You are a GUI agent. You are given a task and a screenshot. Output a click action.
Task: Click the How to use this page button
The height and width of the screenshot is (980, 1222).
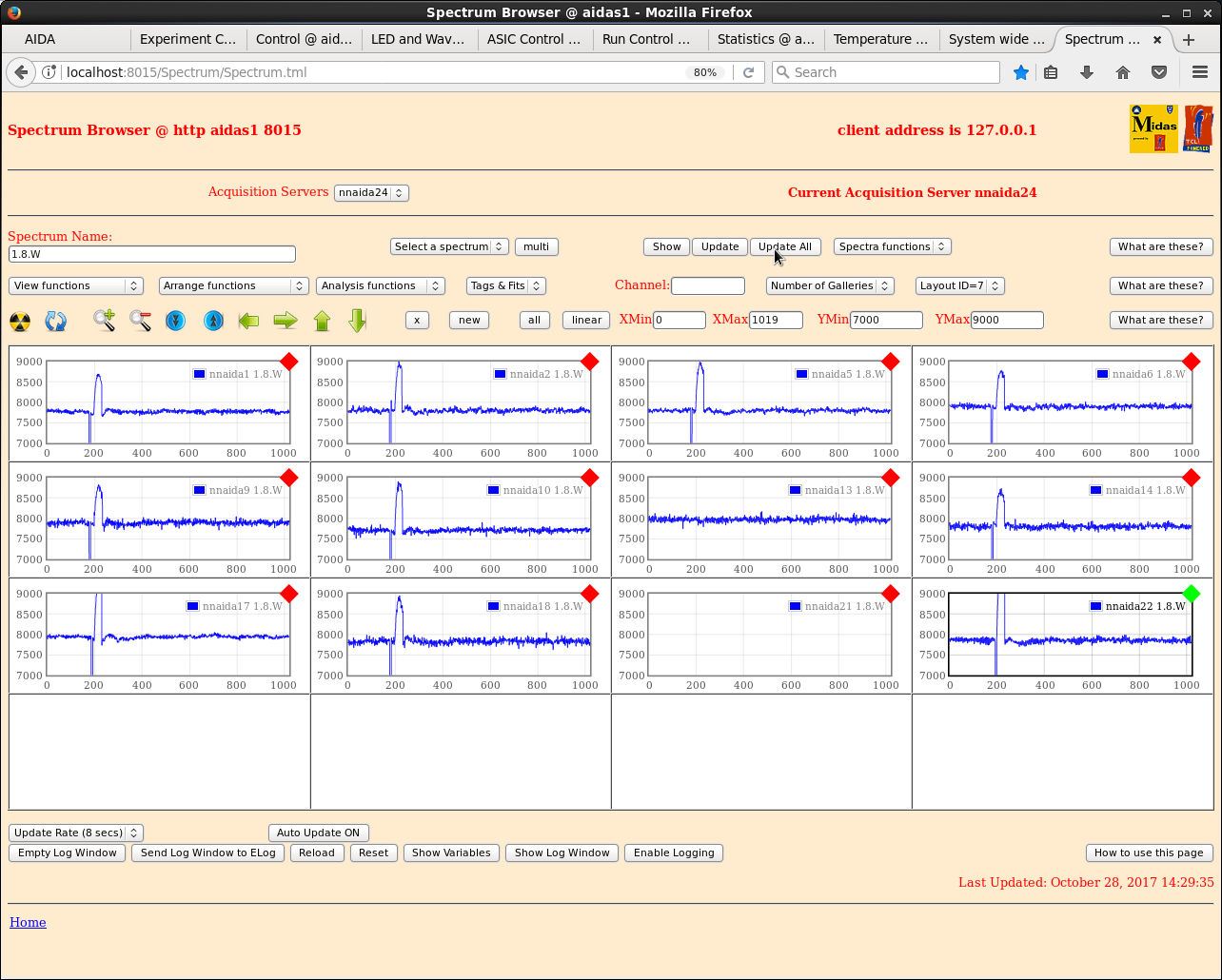click(x=1150, y=853)
